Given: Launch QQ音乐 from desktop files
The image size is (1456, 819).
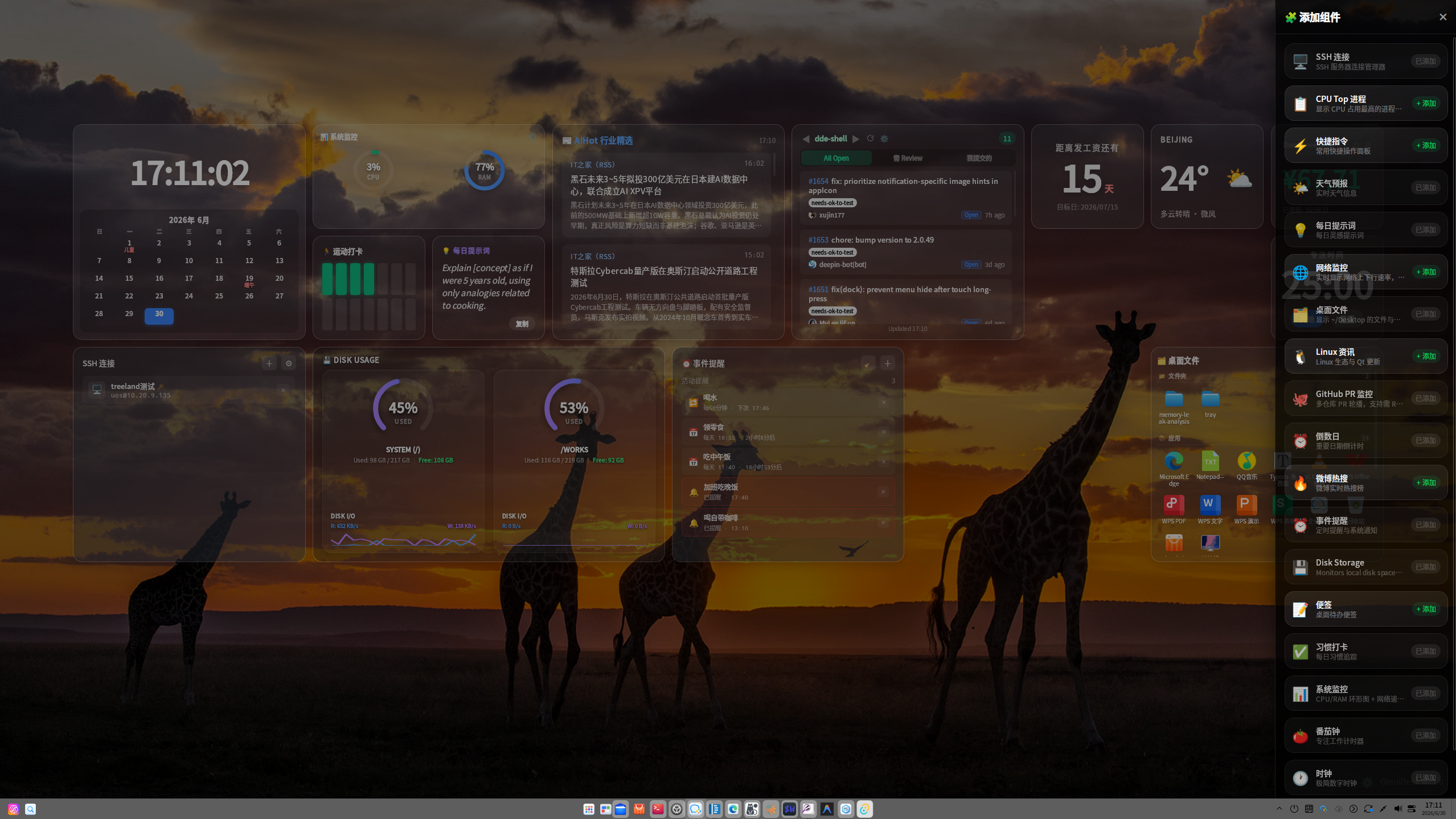Looking at the screenshot, I should 1246,466.
